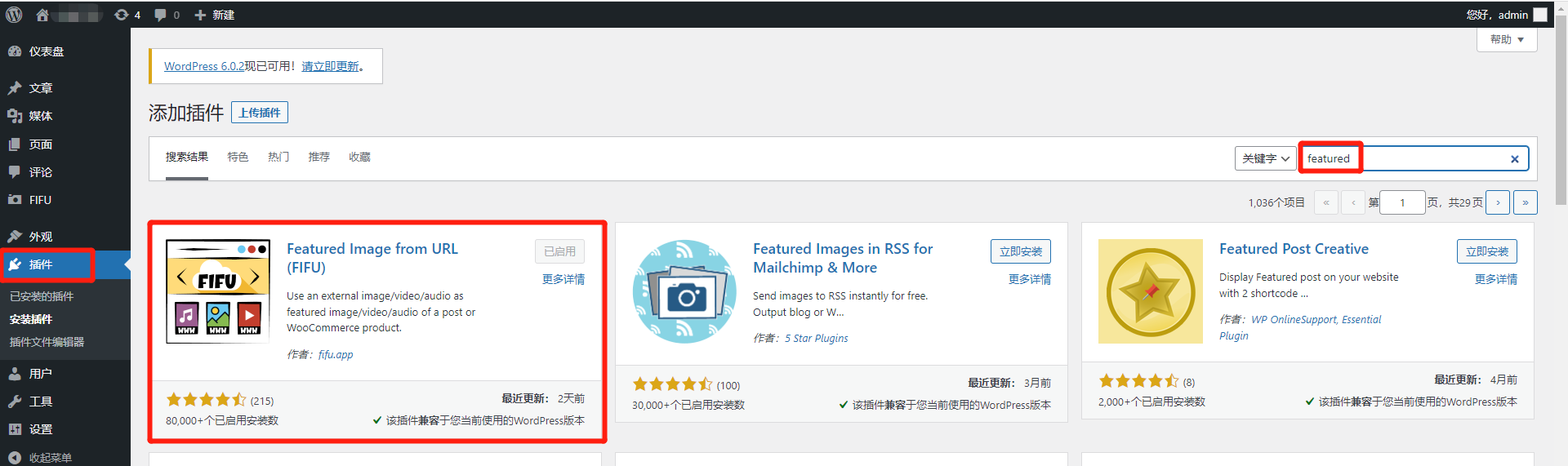1568x466 pixels.
Task: Open the comments bubble icon in admin bar
Action: click(167, 15)
